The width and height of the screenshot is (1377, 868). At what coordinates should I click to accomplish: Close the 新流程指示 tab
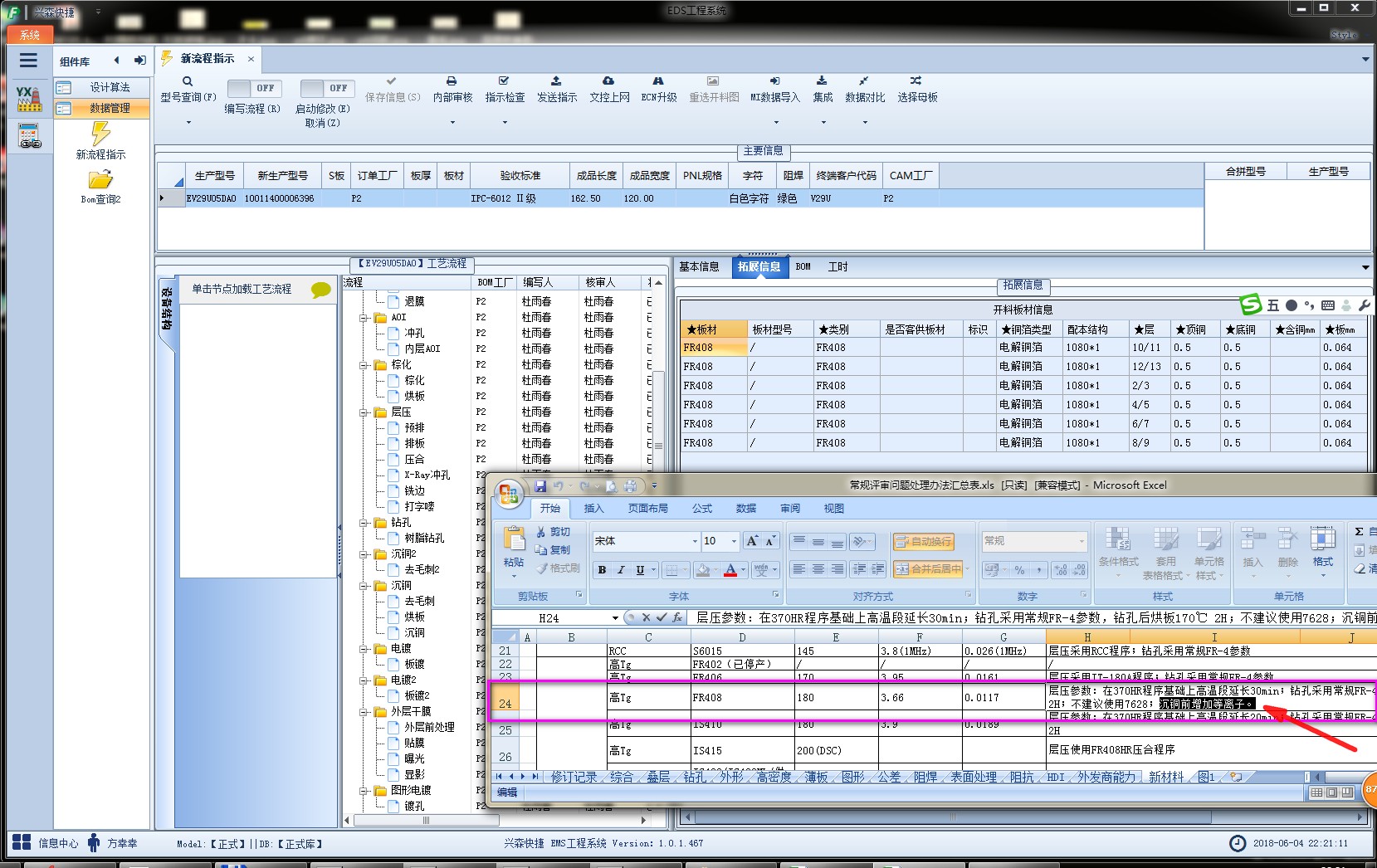pos(251,59)
